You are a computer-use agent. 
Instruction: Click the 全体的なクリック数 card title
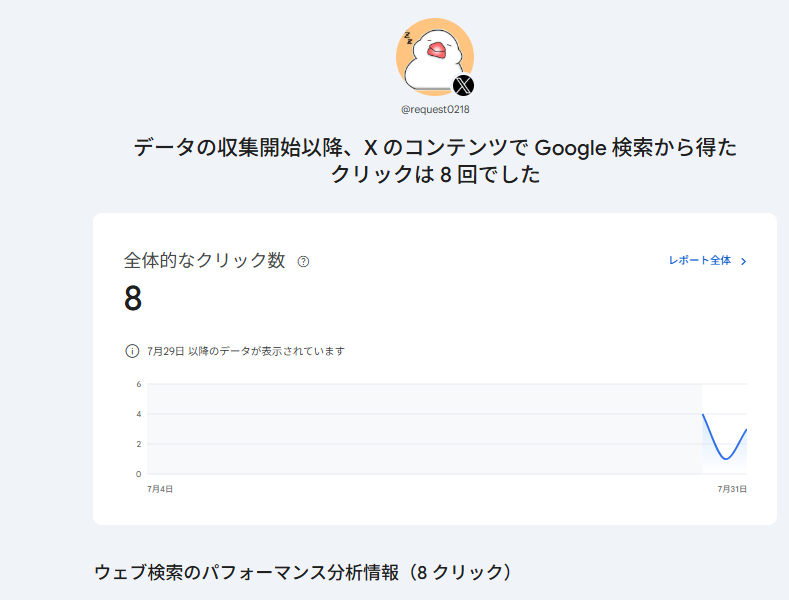[205, 260]
